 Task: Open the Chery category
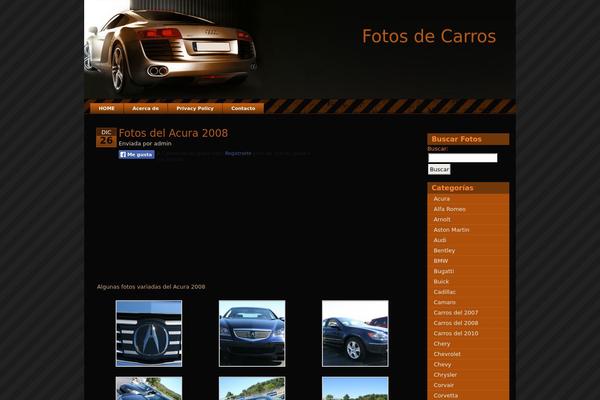tap(442, 343)
